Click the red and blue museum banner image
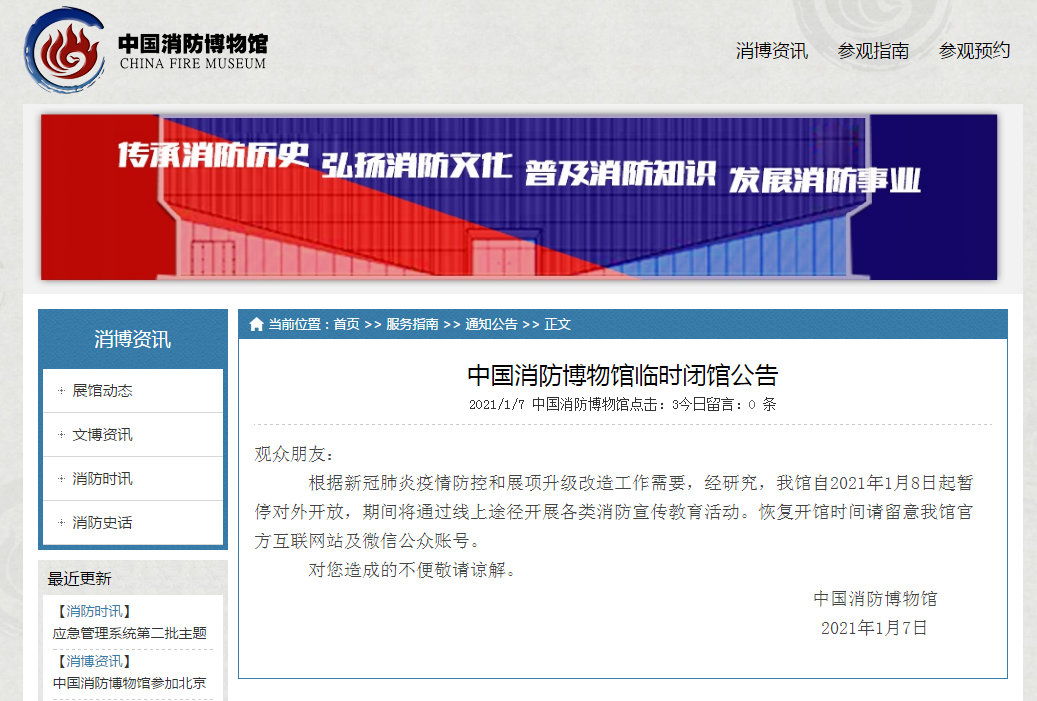This screenshot has width=1037, height=701. pos(518,197)
